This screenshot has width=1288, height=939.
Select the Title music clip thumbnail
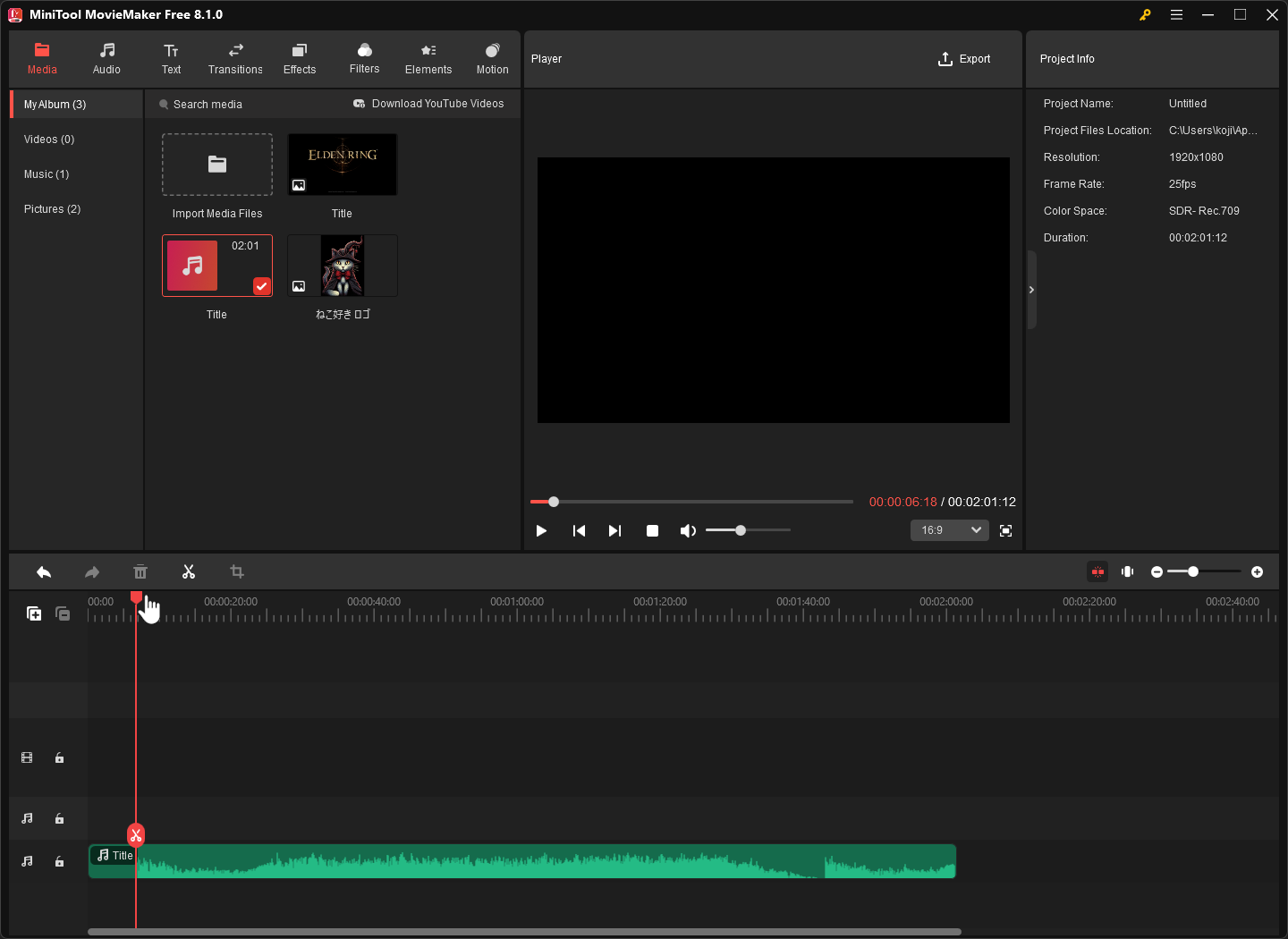point(217,266)
